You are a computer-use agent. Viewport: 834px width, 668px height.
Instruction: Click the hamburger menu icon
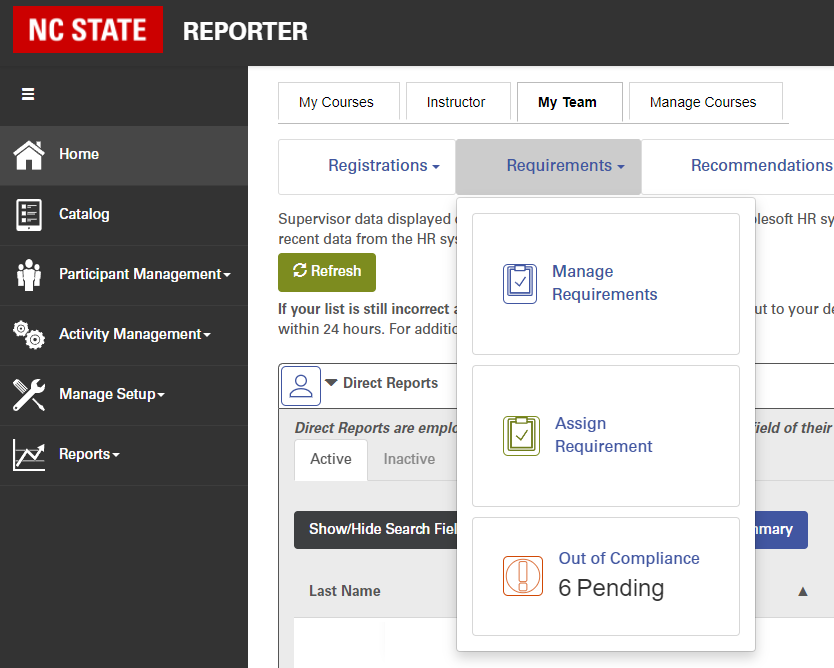[28, 93]
